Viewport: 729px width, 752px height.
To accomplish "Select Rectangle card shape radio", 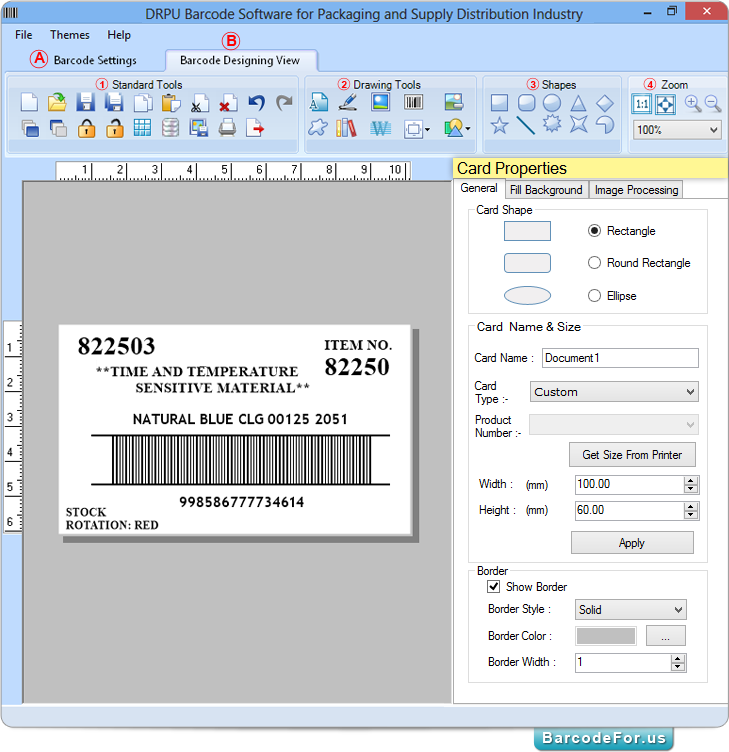I will [594, 231].
